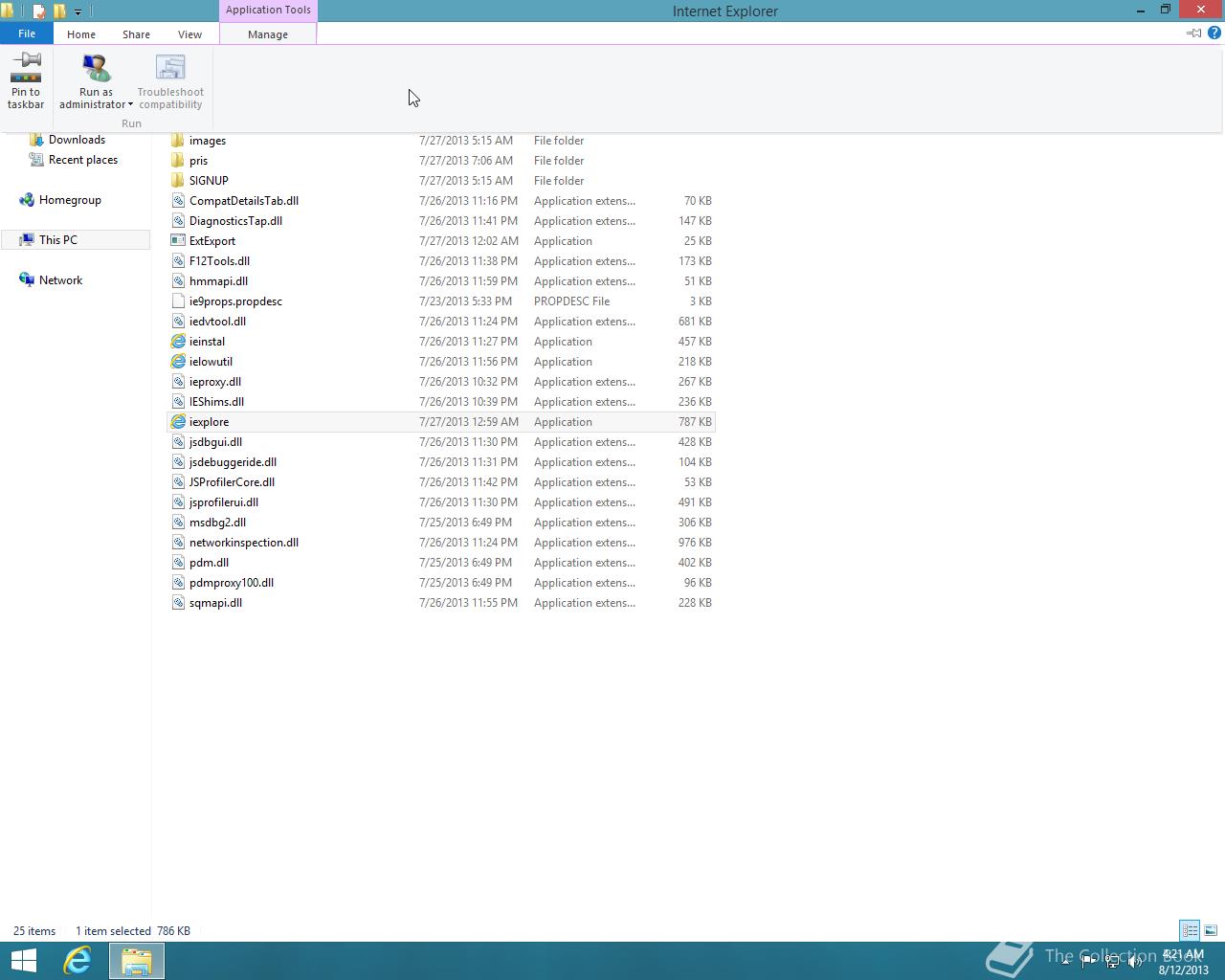Click the pdm.dll file name
Viewport: 1225px width, 980px height.
point(209,563)
